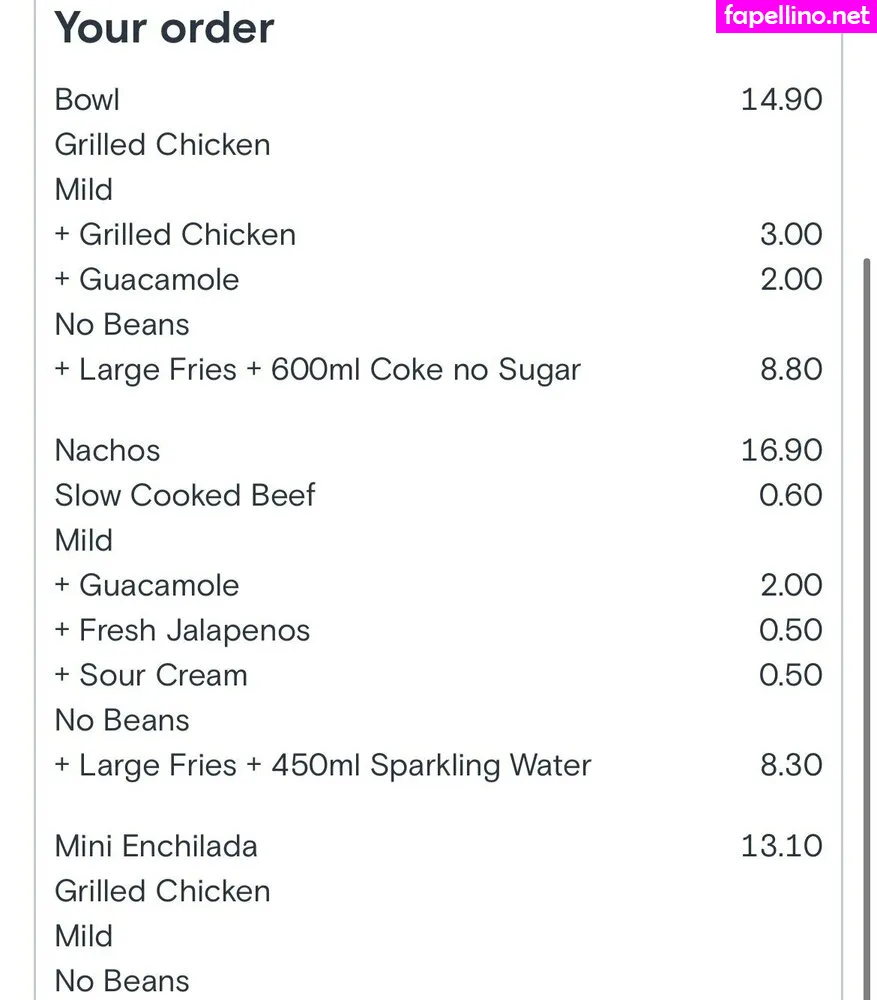Click the Bowl's No Beans modifier
Screen dimensions: 877x1000
pos(122,325)
